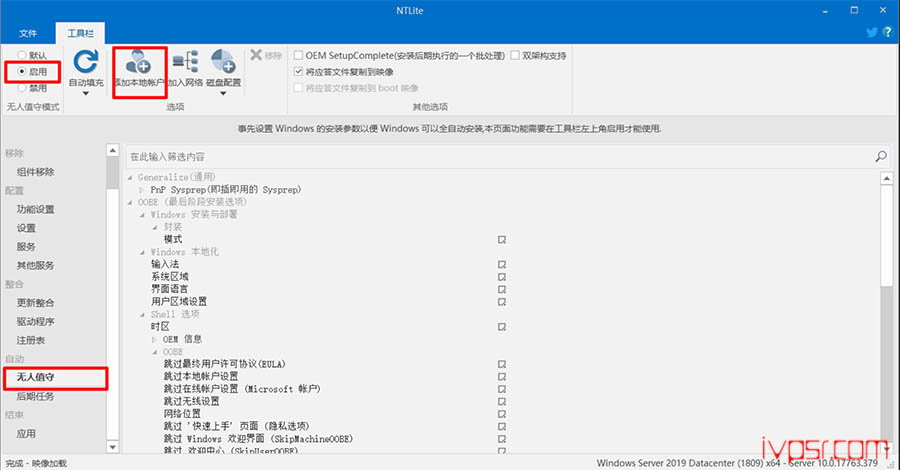This screenshot has height=470, width=900.
Task: Click edit icon for SkipMachineOOBE row
Action: (x=502, y=439)
